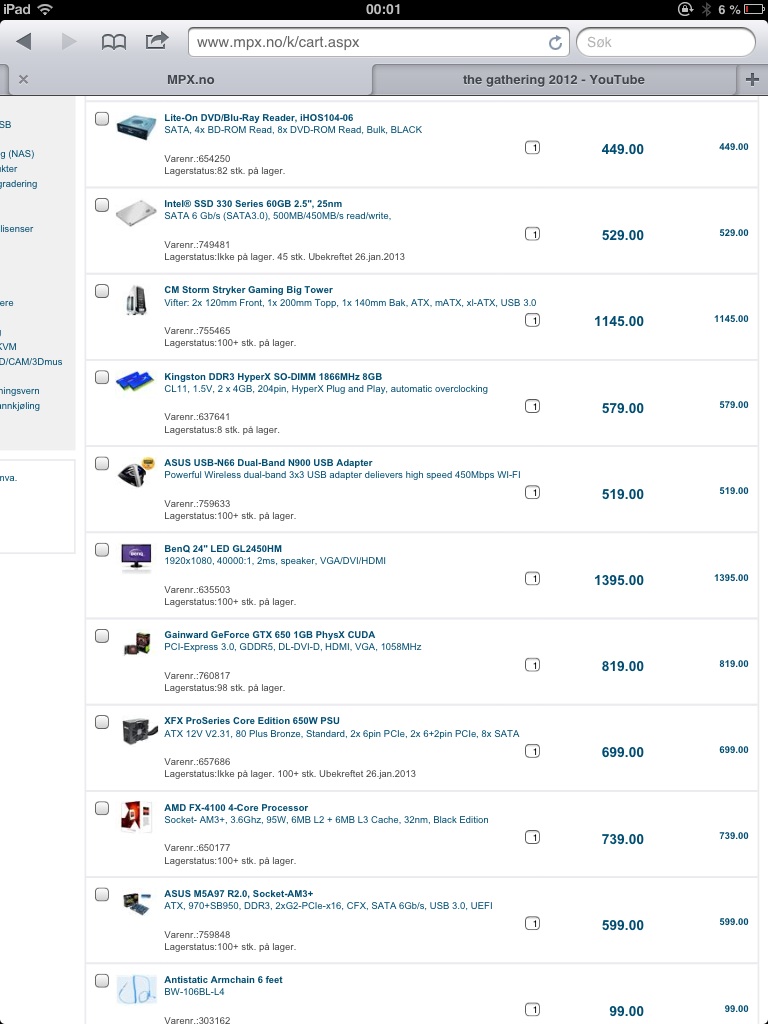Viewport: 768px width, 1024px height.
Task: Select the Intel SSD 330 Series checkbox
Action: tap(102, 205)
